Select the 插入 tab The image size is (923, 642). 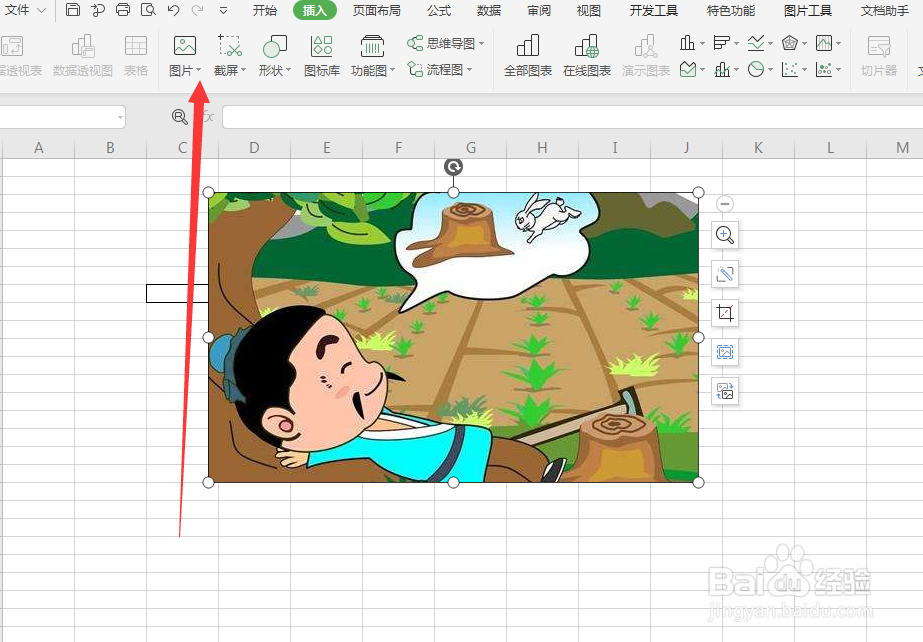click(314, 11)
